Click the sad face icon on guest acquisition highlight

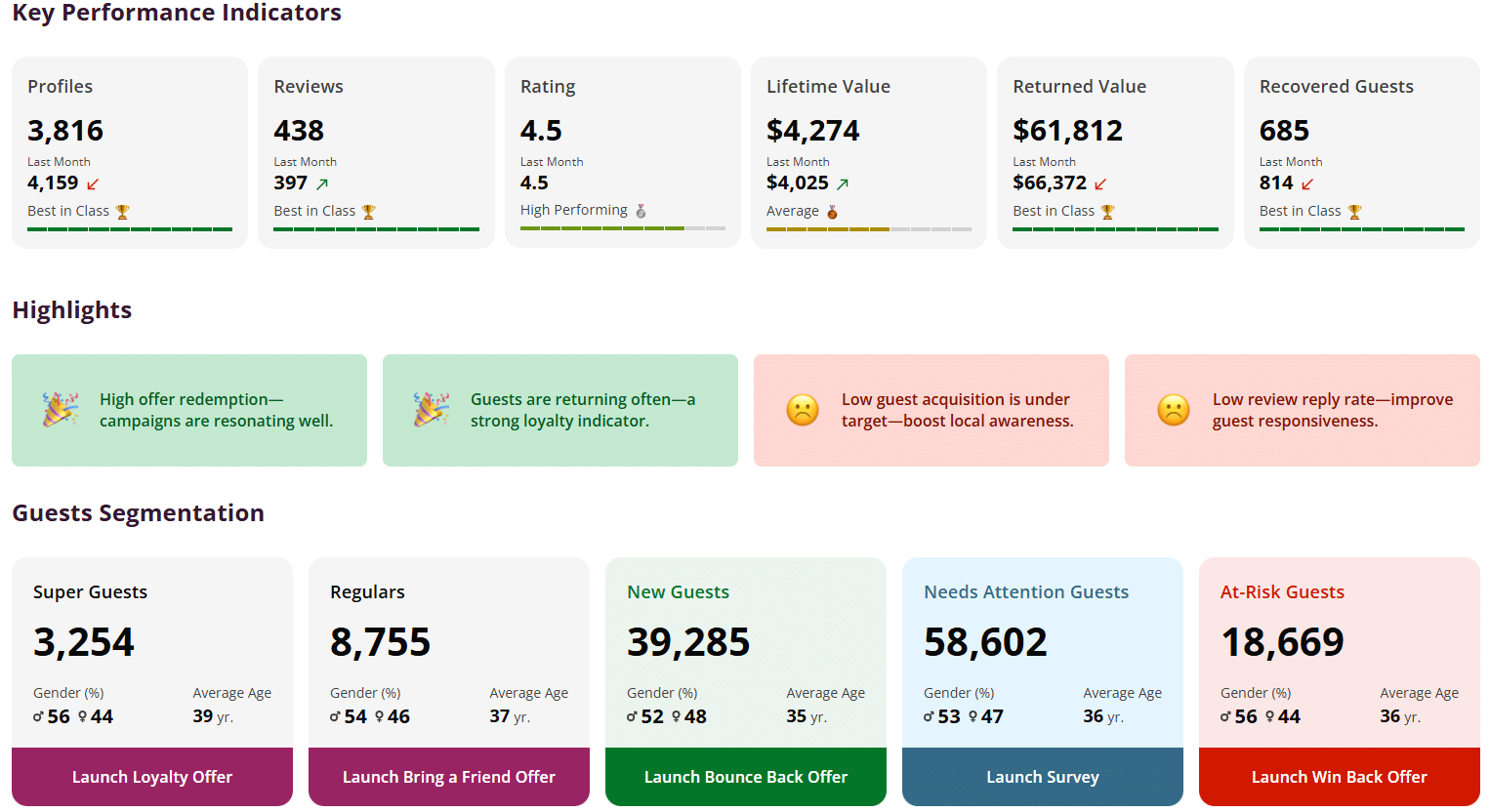[x=802, y=410]
